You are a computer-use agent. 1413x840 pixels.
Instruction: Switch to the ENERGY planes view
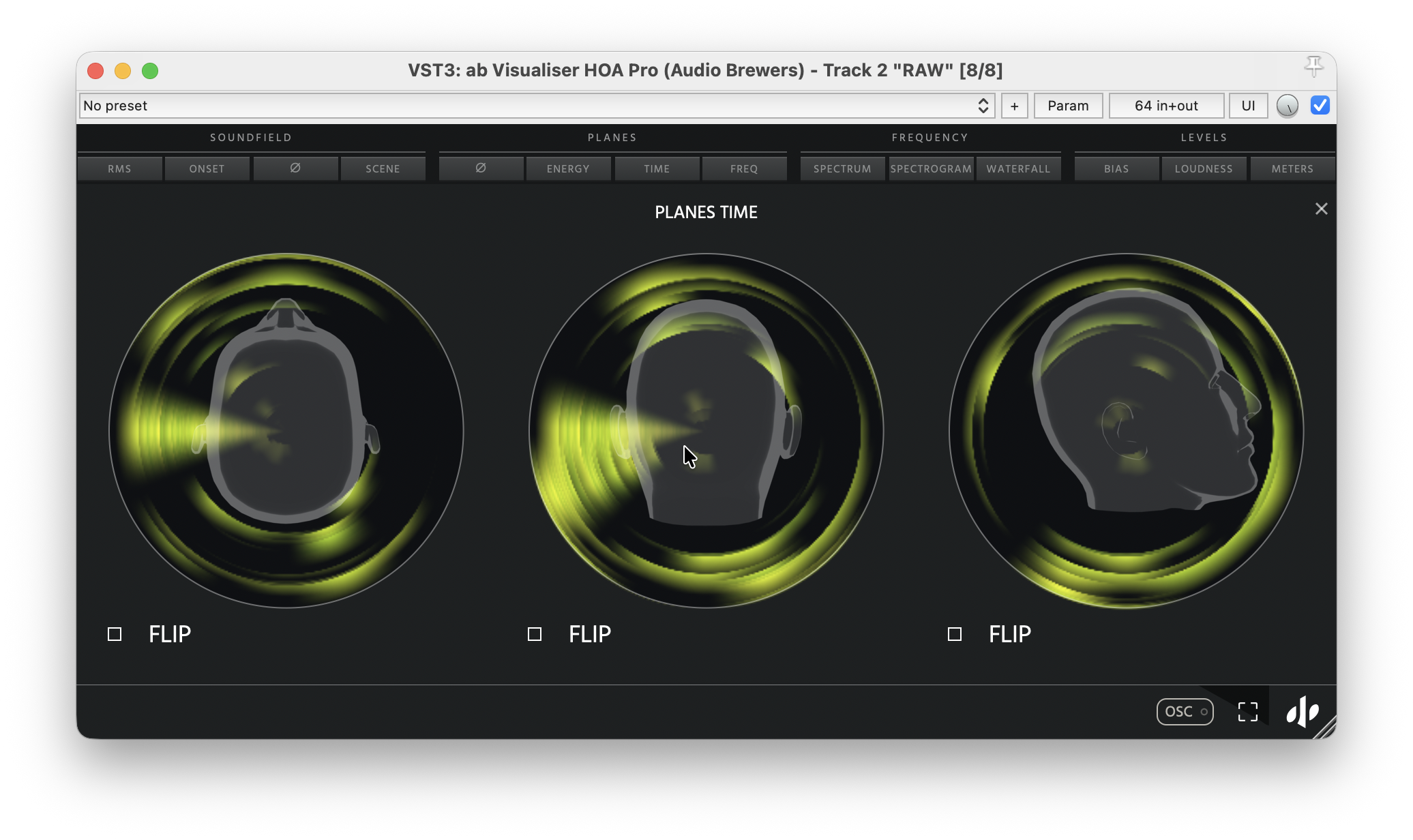tap(568, 168)
